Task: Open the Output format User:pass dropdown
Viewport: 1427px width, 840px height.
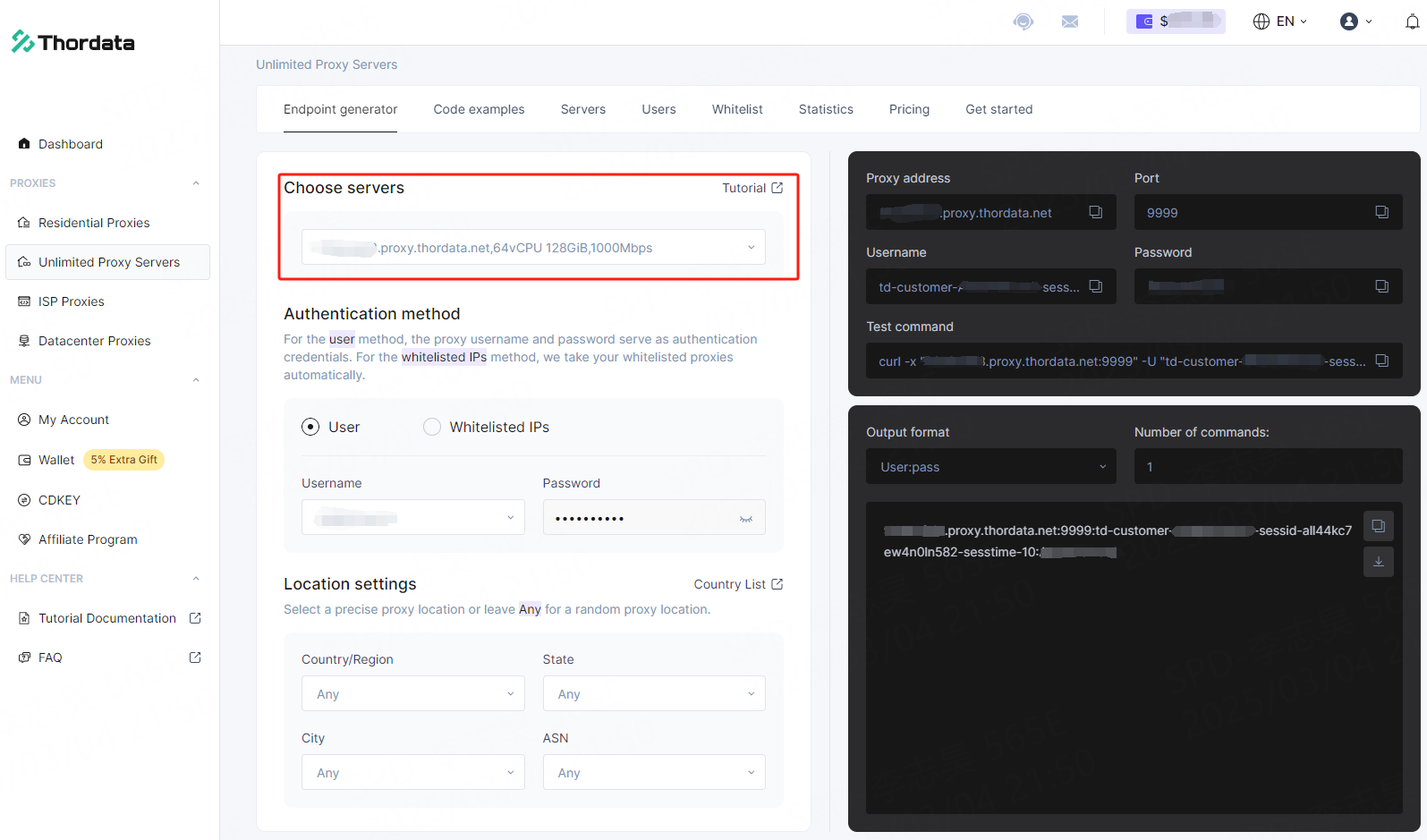Action: (991, 466)
